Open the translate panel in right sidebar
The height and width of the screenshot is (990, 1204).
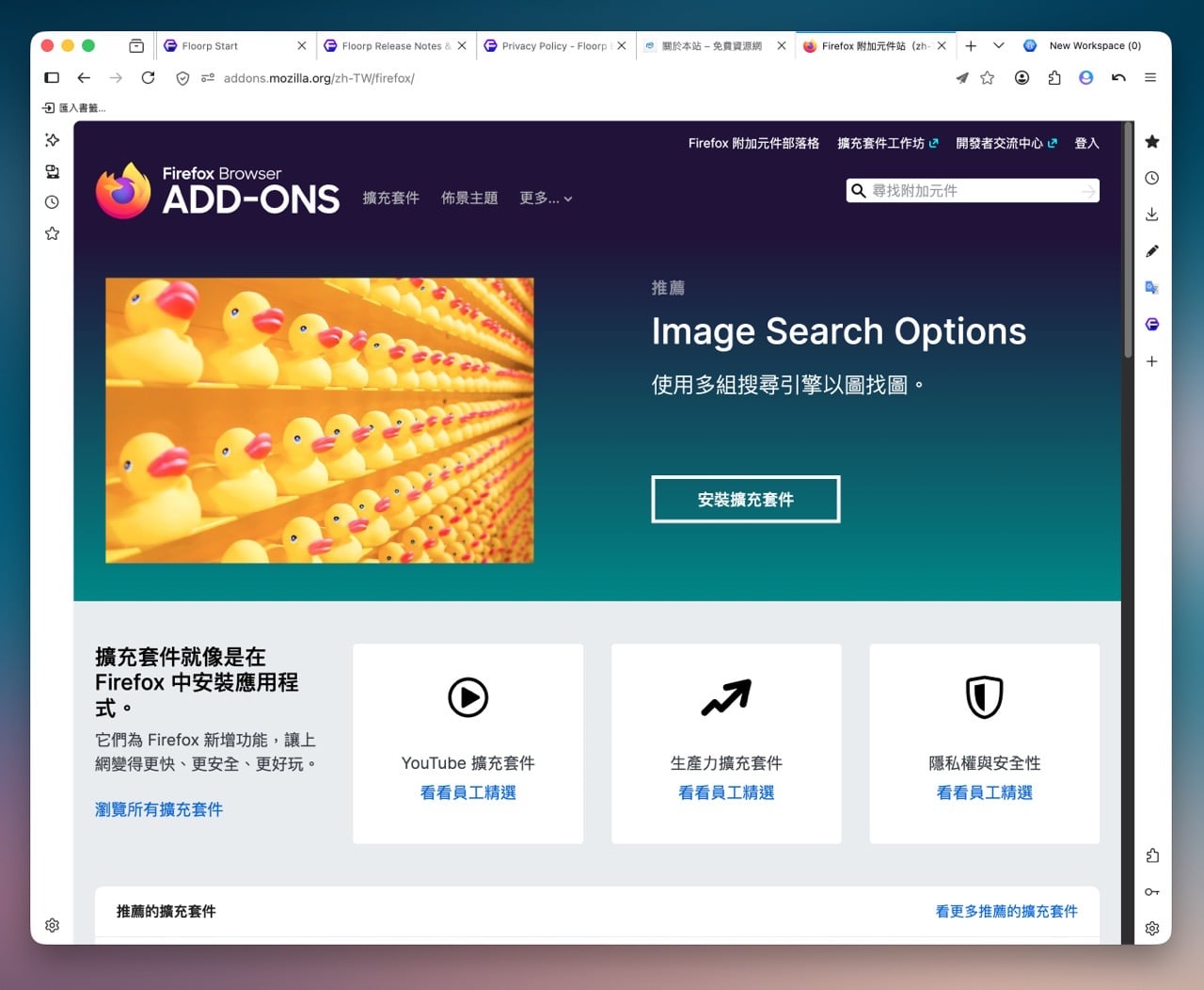coord(1152,288)
